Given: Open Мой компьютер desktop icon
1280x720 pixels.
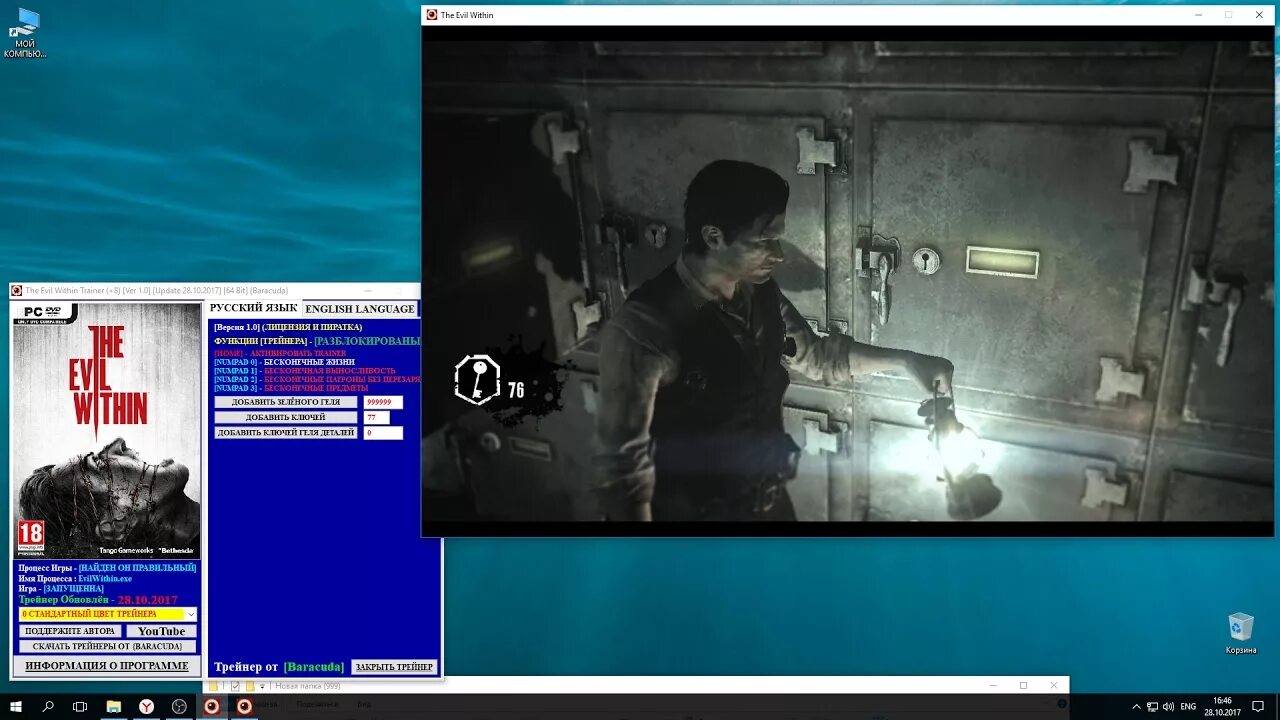Looking at the screenshot, I should click(x=25, y=33).
